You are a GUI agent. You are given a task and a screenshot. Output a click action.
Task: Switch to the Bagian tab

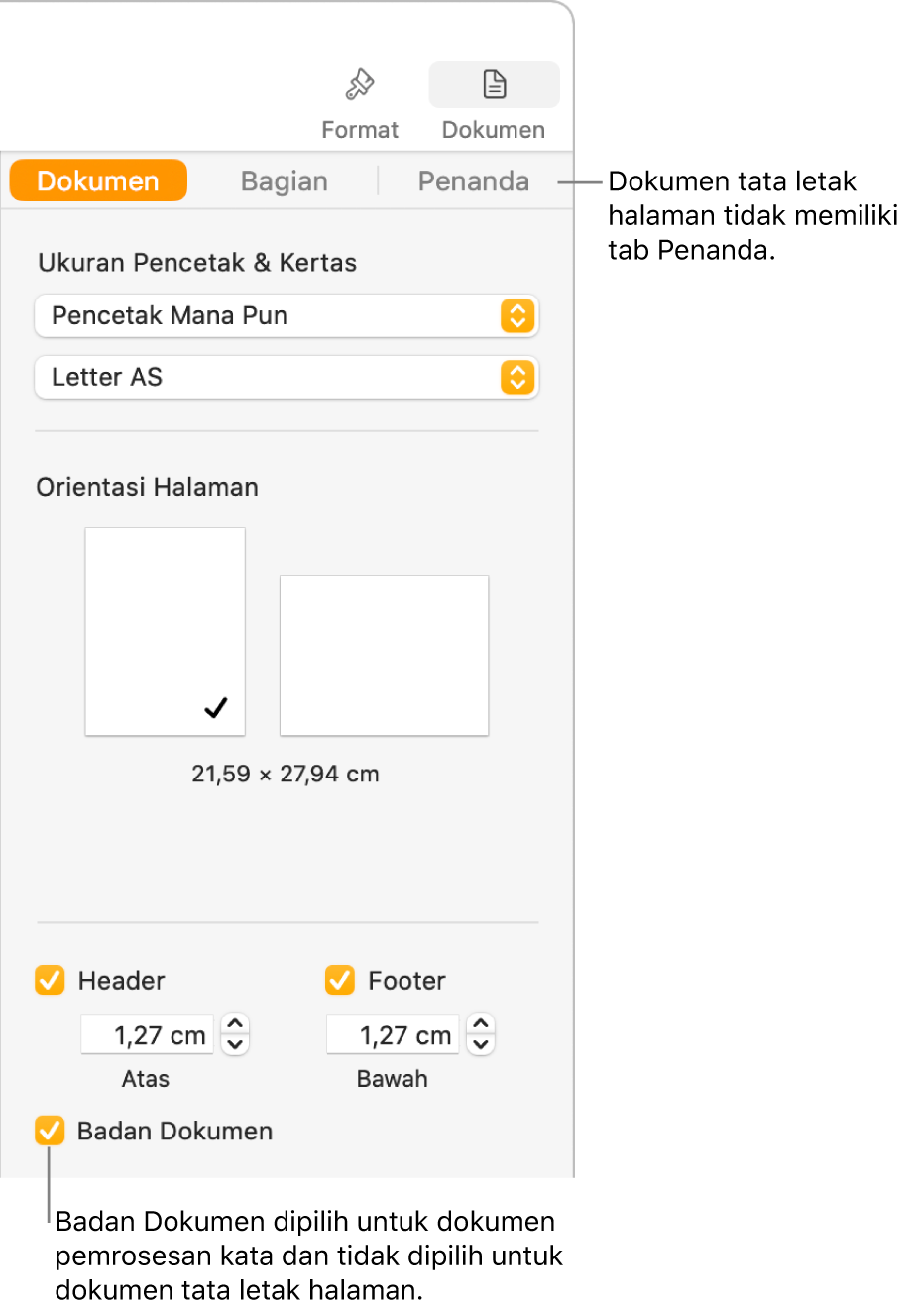[285, 180]
